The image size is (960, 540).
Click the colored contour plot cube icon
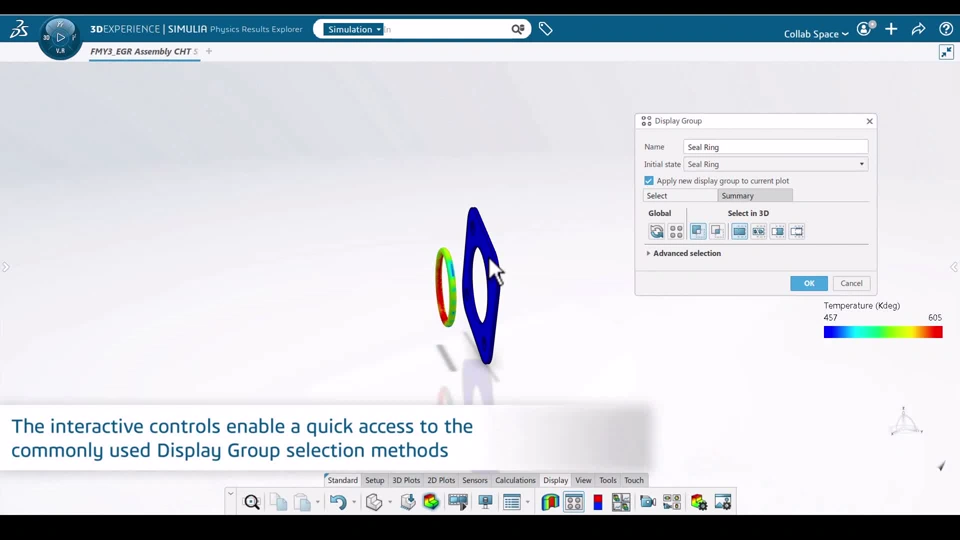[x=431, y=502]
